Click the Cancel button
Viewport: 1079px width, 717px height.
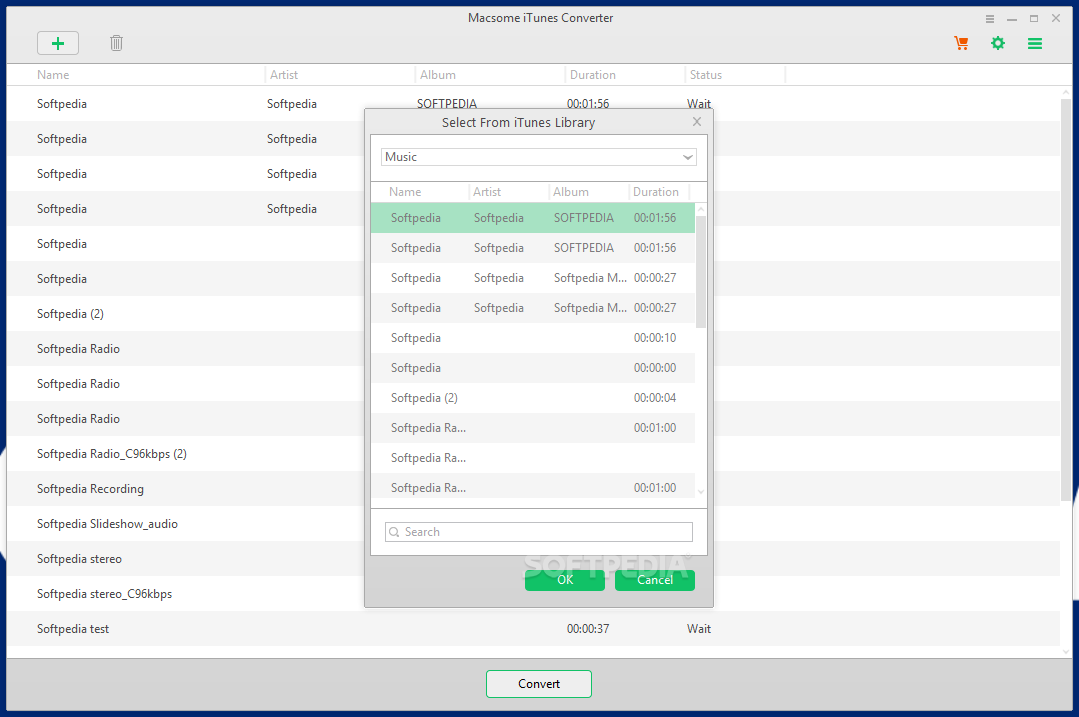click(x=654, y=580)
